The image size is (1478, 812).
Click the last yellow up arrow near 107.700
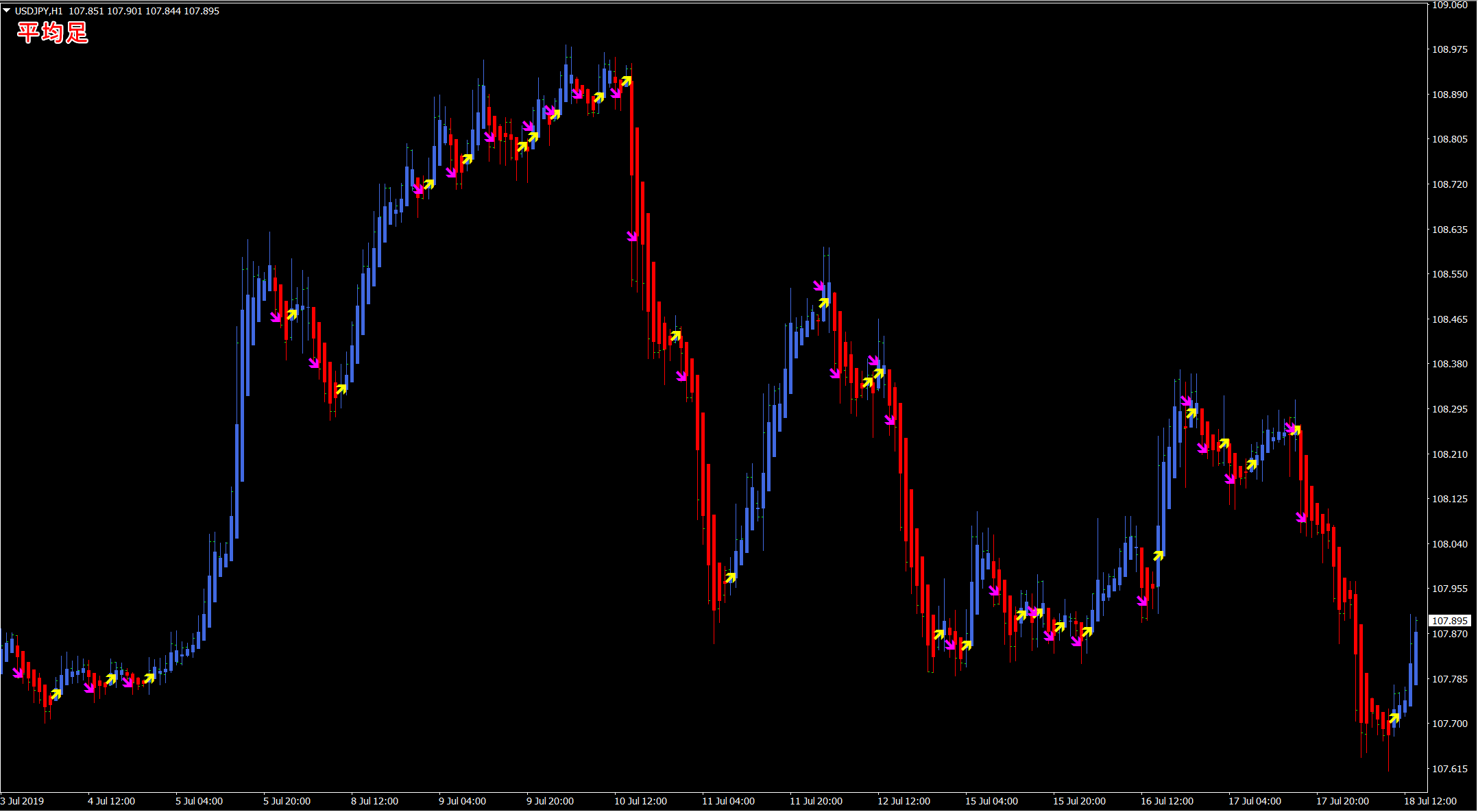pos(1394,718)
